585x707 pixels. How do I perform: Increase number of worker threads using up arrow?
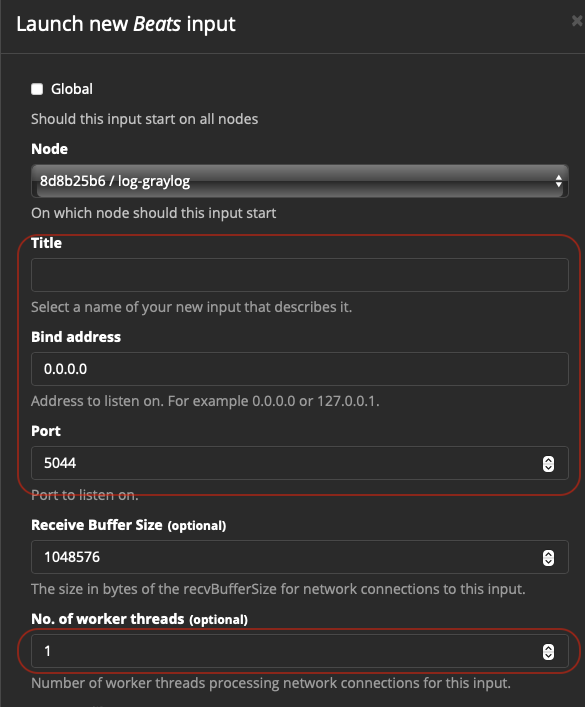tap(548, 647)
